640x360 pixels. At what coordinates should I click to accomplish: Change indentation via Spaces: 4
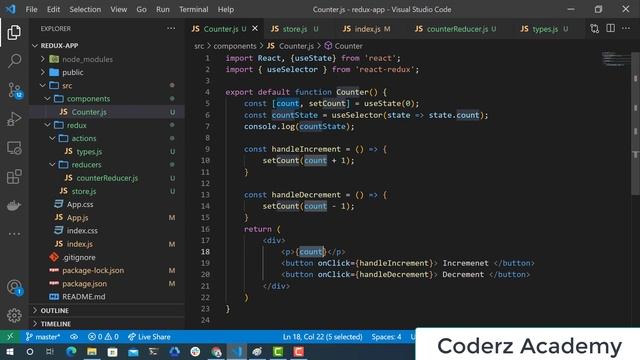point(386,337)
